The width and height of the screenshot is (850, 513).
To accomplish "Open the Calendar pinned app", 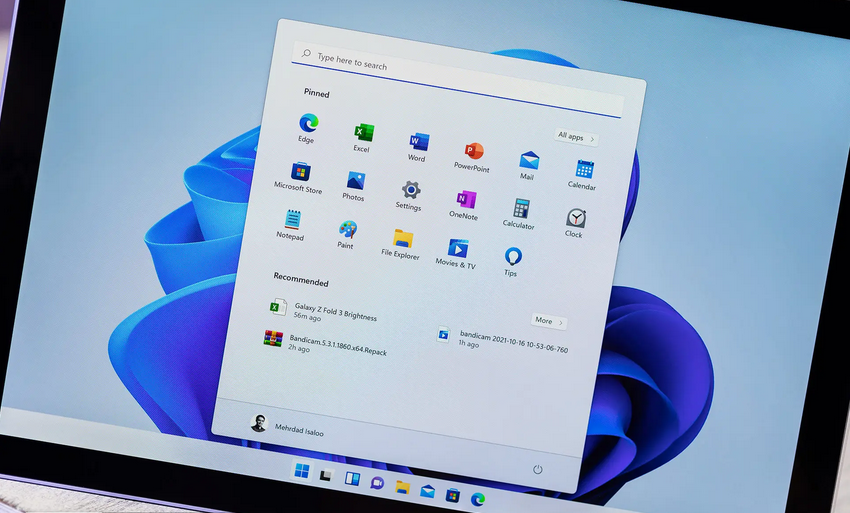I will (x=583, y=175).
